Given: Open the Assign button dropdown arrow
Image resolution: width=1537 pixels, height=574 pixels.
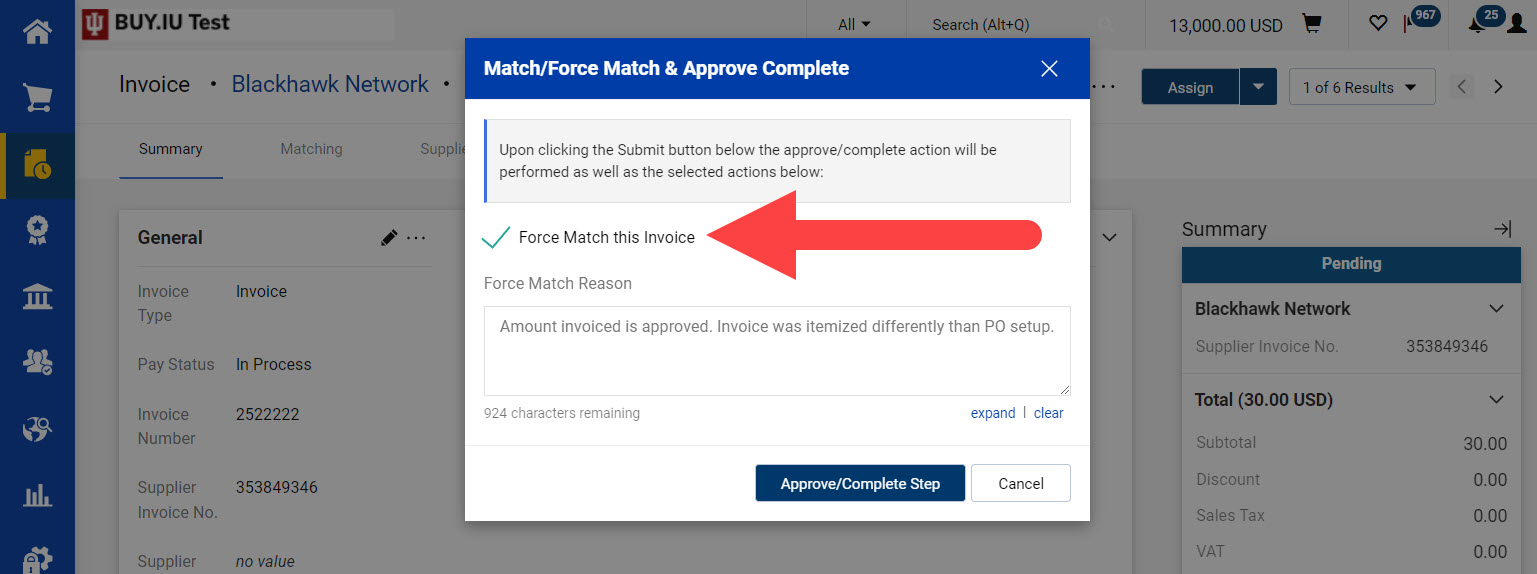Looking at the screenshot, I should click(1258, 87).
